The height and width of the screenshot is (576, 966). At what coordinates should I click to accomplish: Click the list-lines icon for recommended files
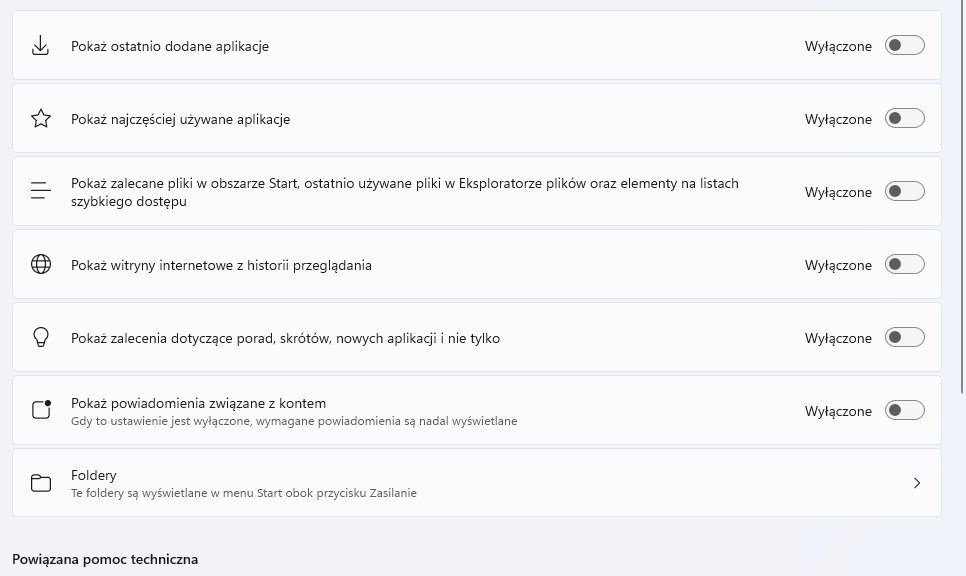pyautogui.click(x=41, y=192)
